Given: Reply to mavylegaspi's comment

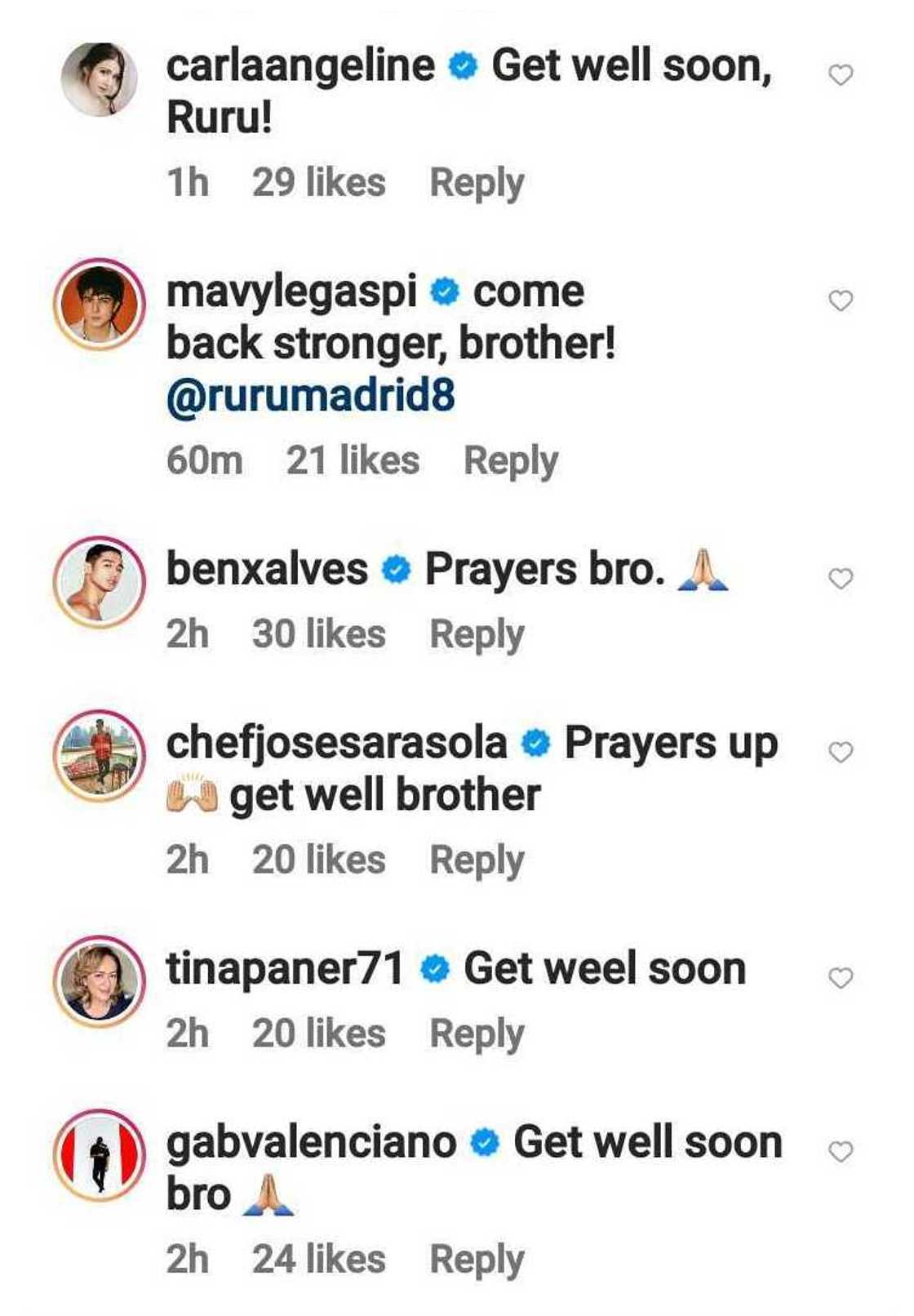Looking at the screenshot, I should coord(511,461).
